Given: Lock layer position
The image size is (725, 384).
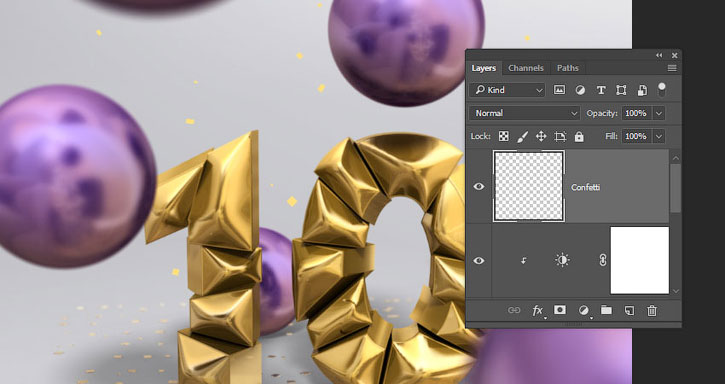Looking at the screenshot, I should click(x=541, y=136).
